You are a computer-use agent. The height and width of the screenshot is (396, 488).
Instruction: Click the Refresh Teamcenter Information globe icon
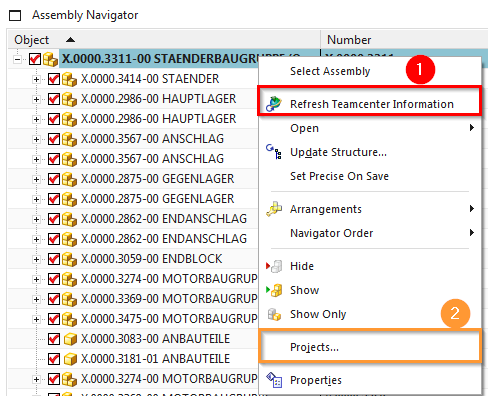point(274,104)
